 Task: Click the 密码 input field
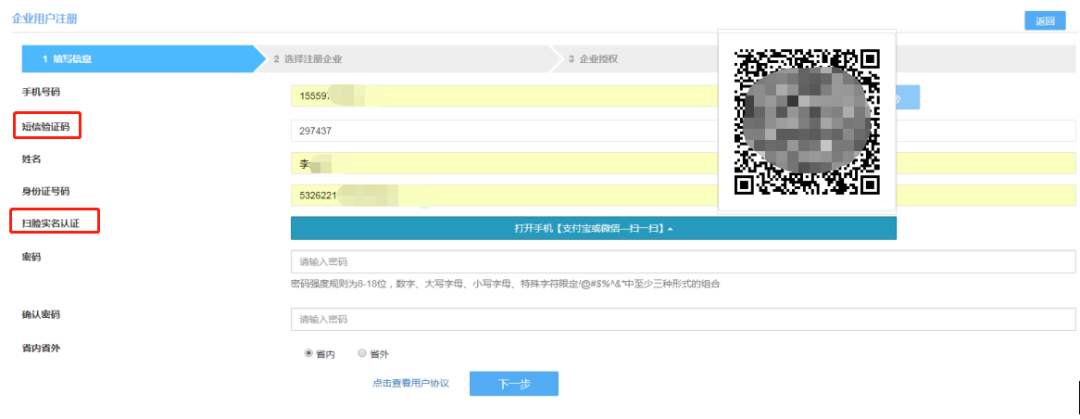683,262
